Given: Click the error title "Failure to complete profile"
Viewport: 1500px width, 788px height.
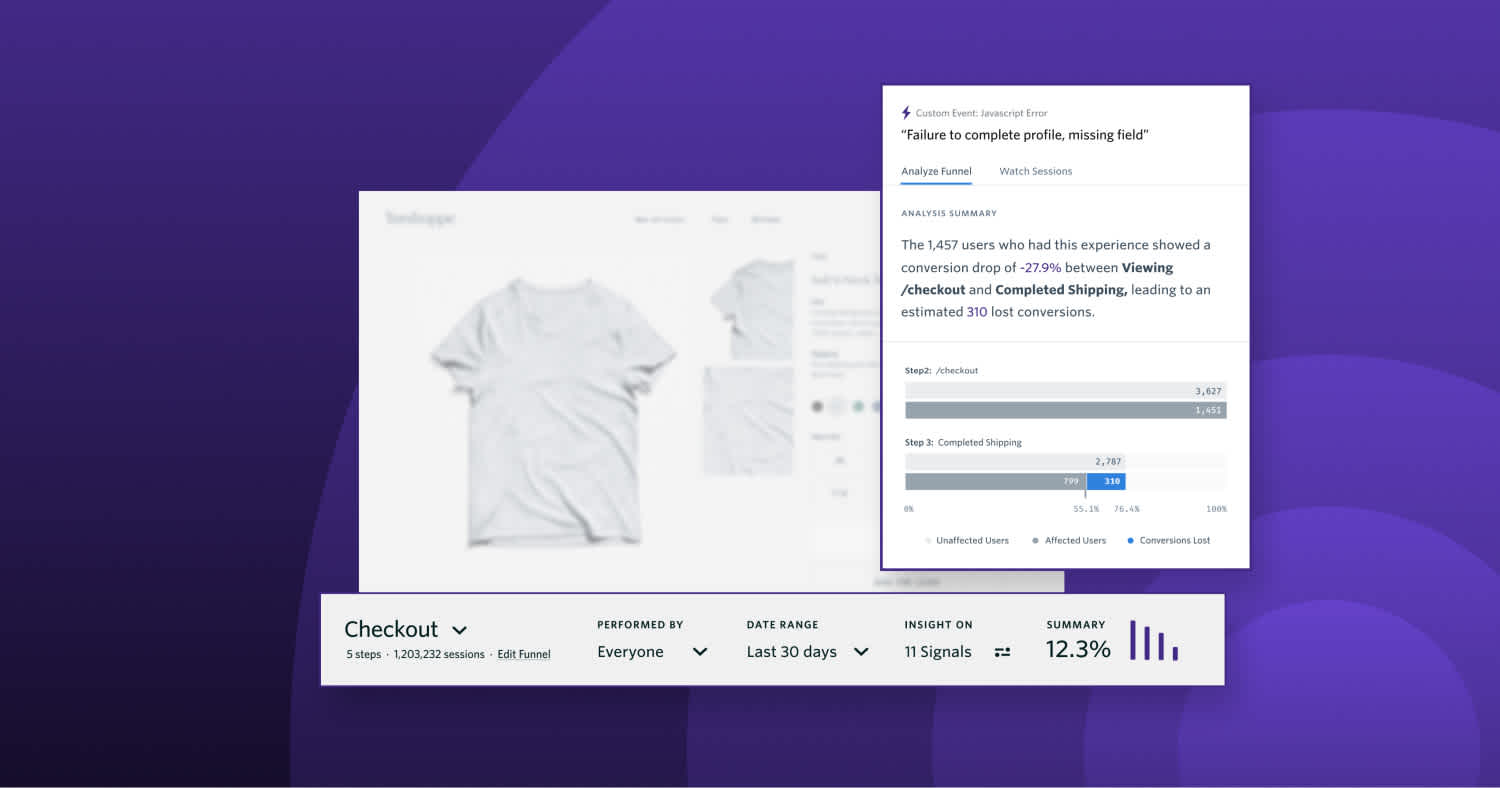Looking at the screenshot, I should [x=1024, y=135].
